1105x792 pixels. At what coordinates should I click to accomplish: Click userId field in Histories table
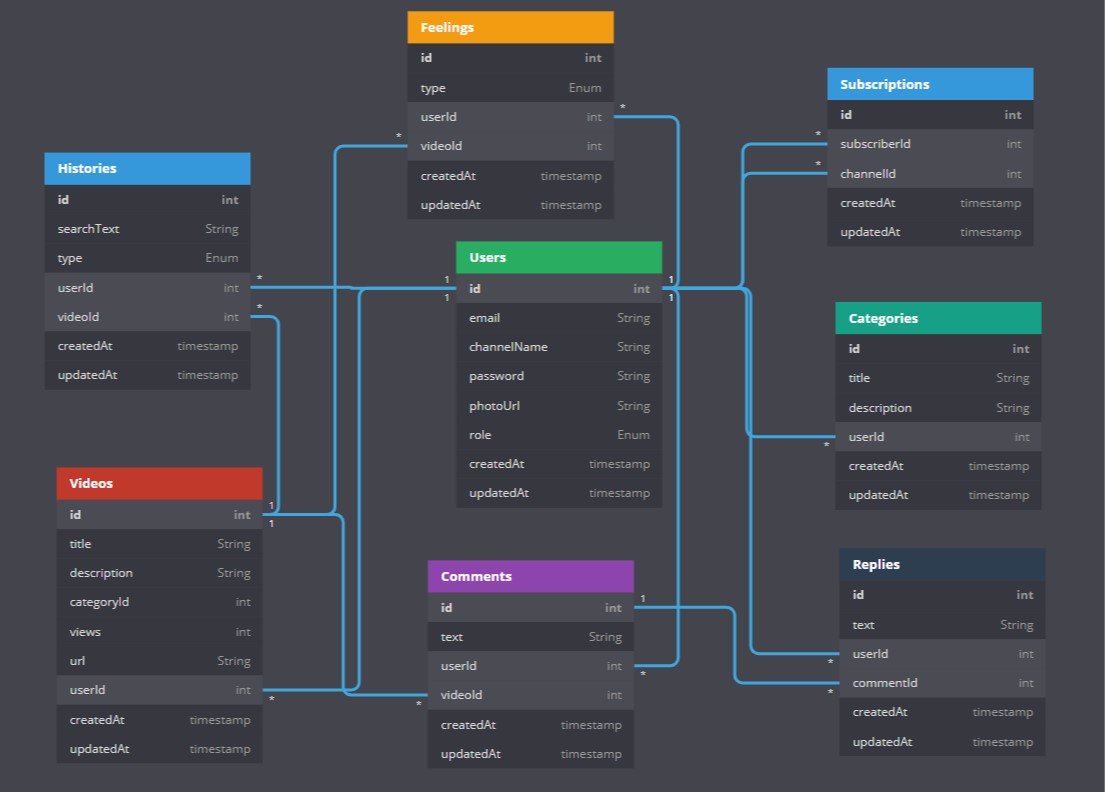[x=147, y=287]
